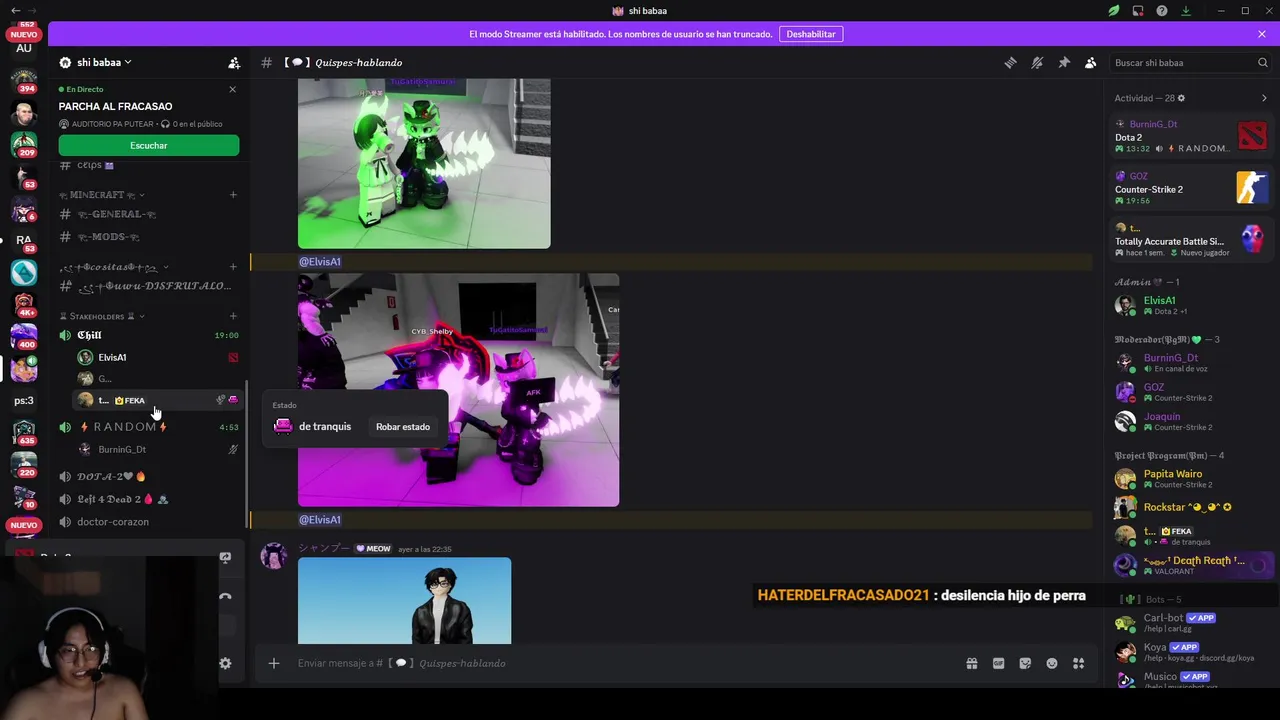Toggle channel notification mute bell
Screen dimensions: 1280x720
click(x=1037, y=62)
